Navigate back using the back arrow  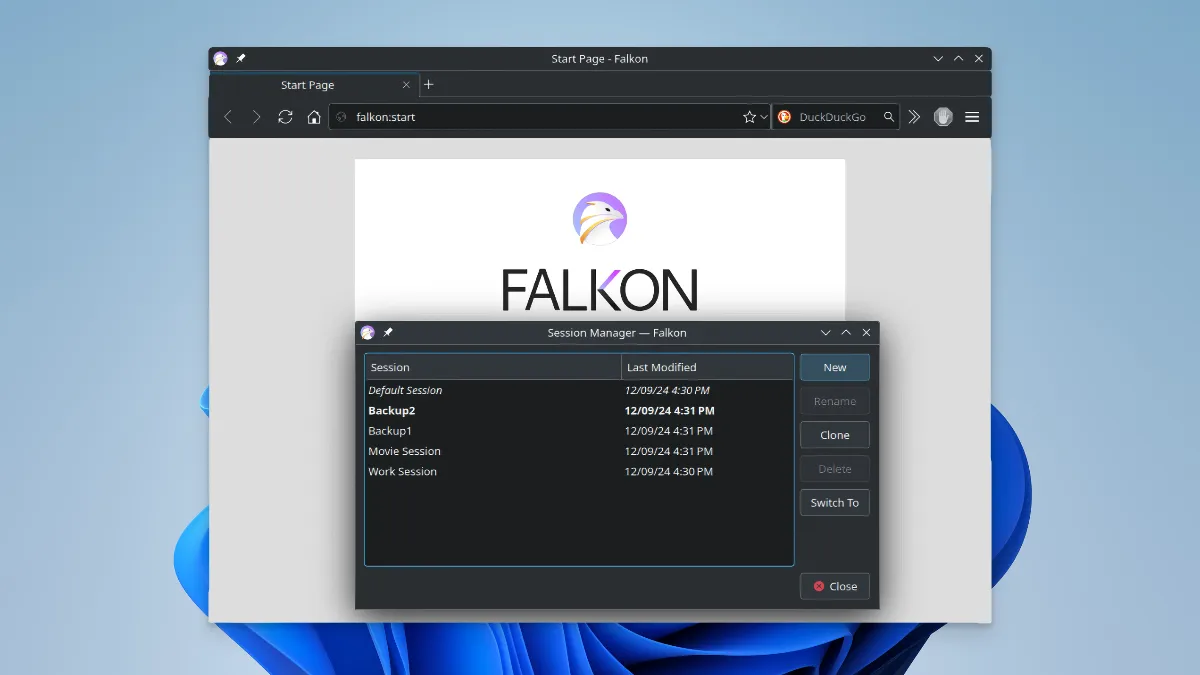tap(228, 116)
